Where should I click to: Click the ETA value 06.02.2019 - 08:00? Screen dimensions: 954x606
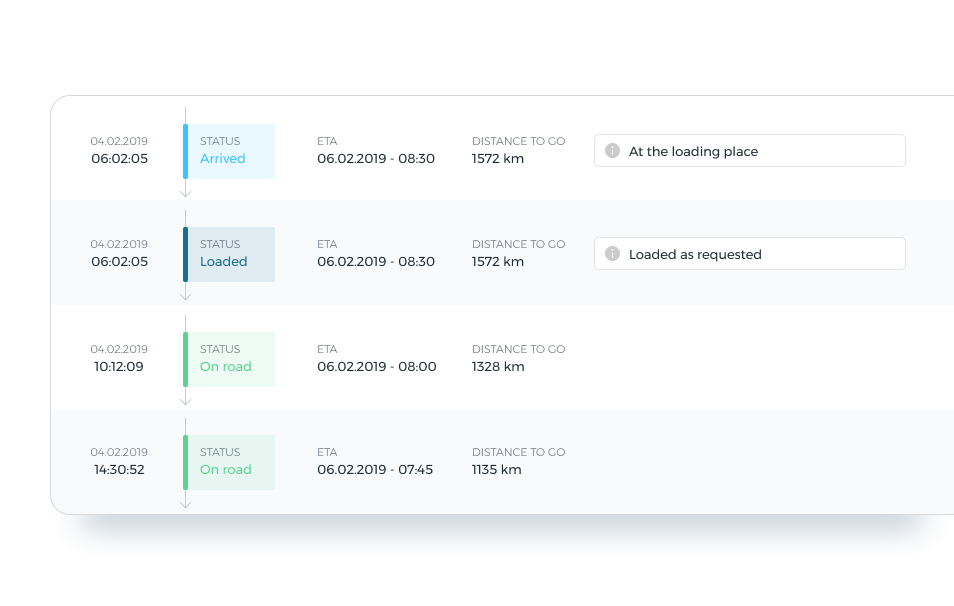pos(376,367)
